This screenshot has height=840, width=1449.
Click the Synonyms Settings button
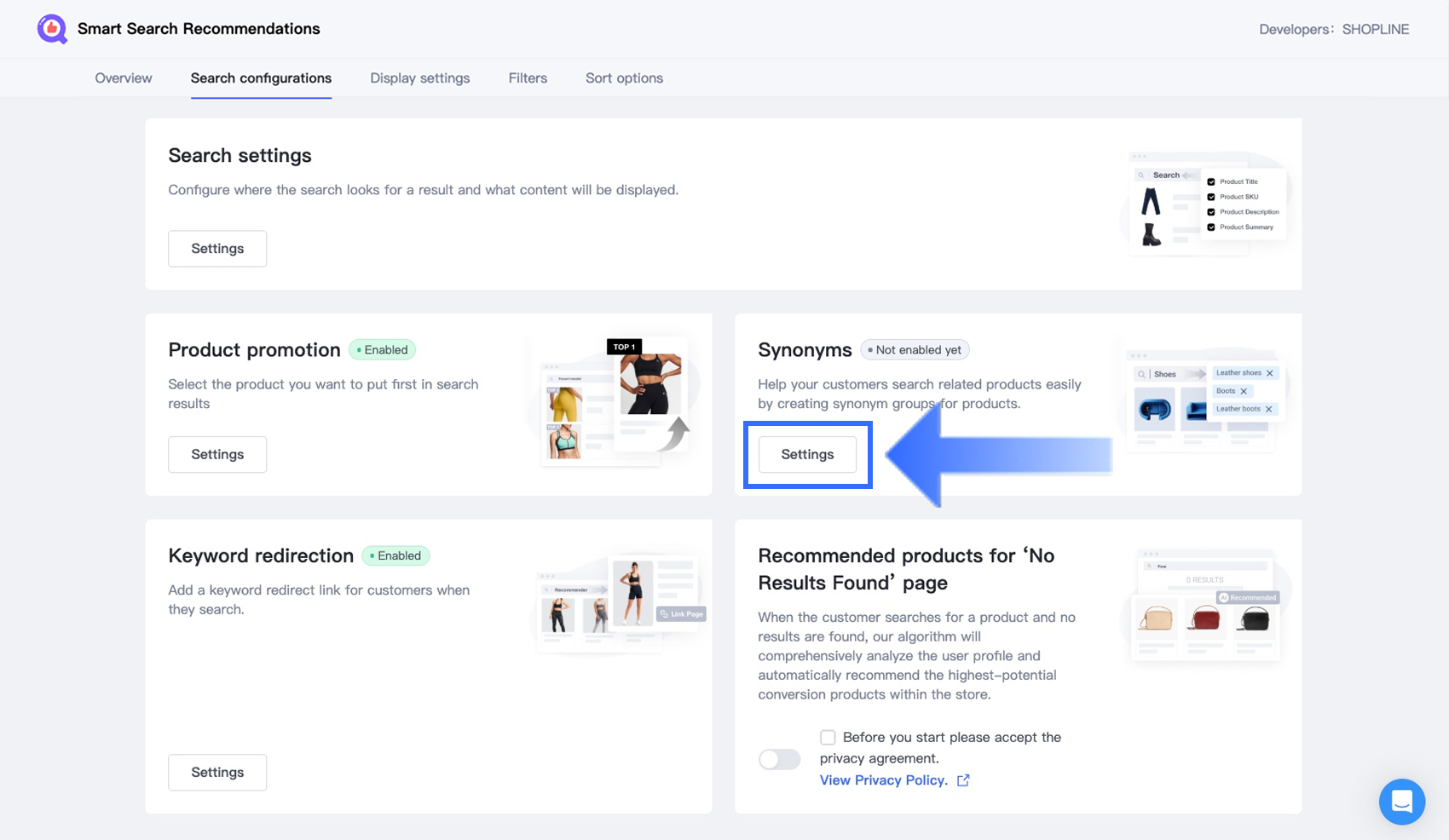coord(807,455)
